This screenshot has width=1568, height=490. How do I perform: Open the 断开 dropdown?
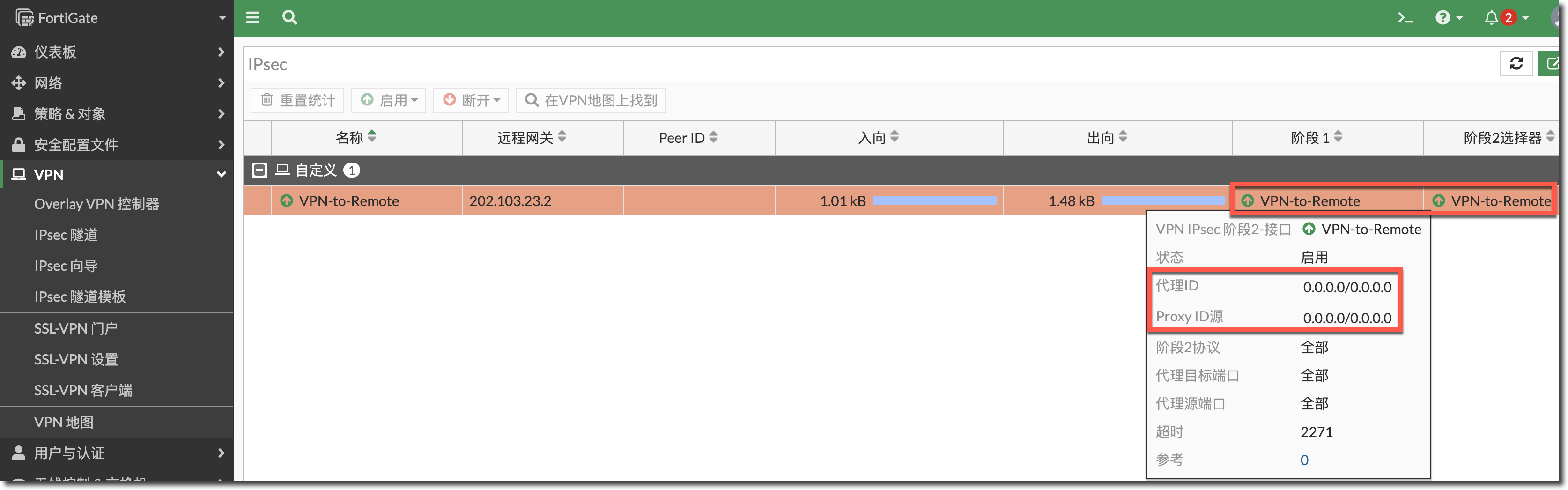[x=471, y=100]
